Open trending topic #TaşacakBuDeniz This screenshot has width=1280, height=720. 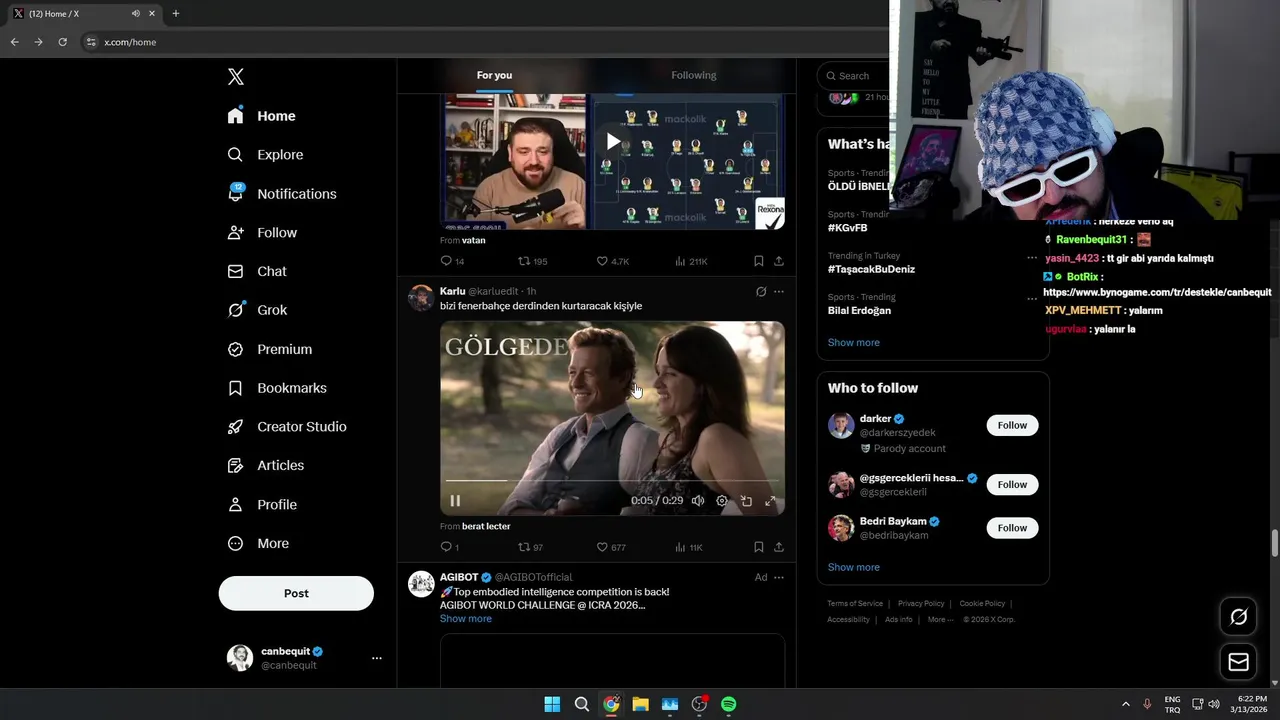(x=871, y=269)
